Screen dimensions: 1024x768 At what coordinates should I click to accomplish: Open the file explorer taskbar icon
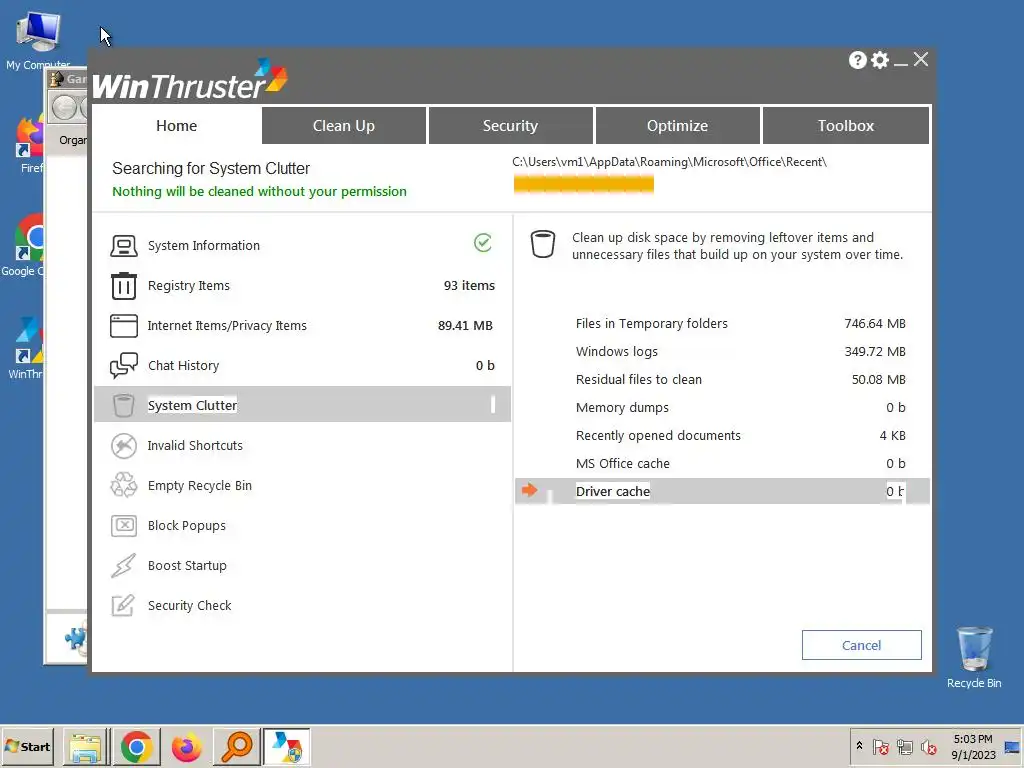point(86,746)
